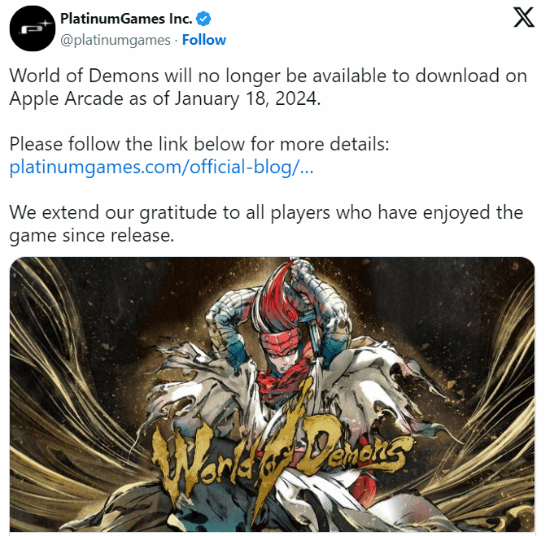The image size is (550, 536).
Task: Click the golden swirl on artwork's left side
Action: coord(63,403)
